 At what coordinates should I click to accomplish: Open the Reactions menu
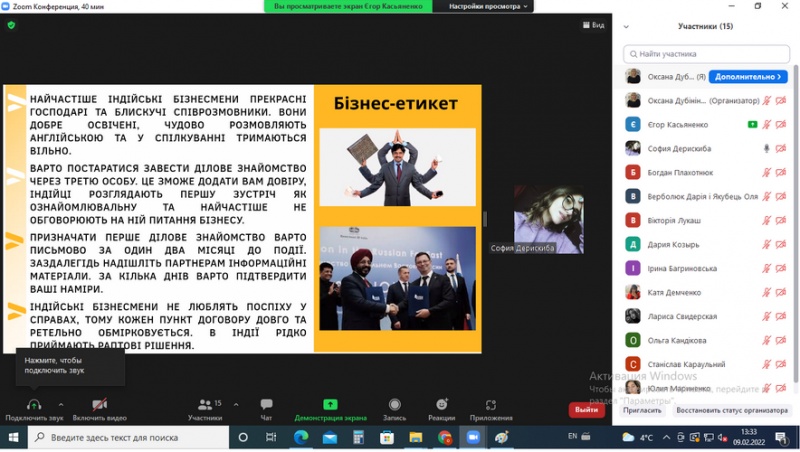pos(442,410)
